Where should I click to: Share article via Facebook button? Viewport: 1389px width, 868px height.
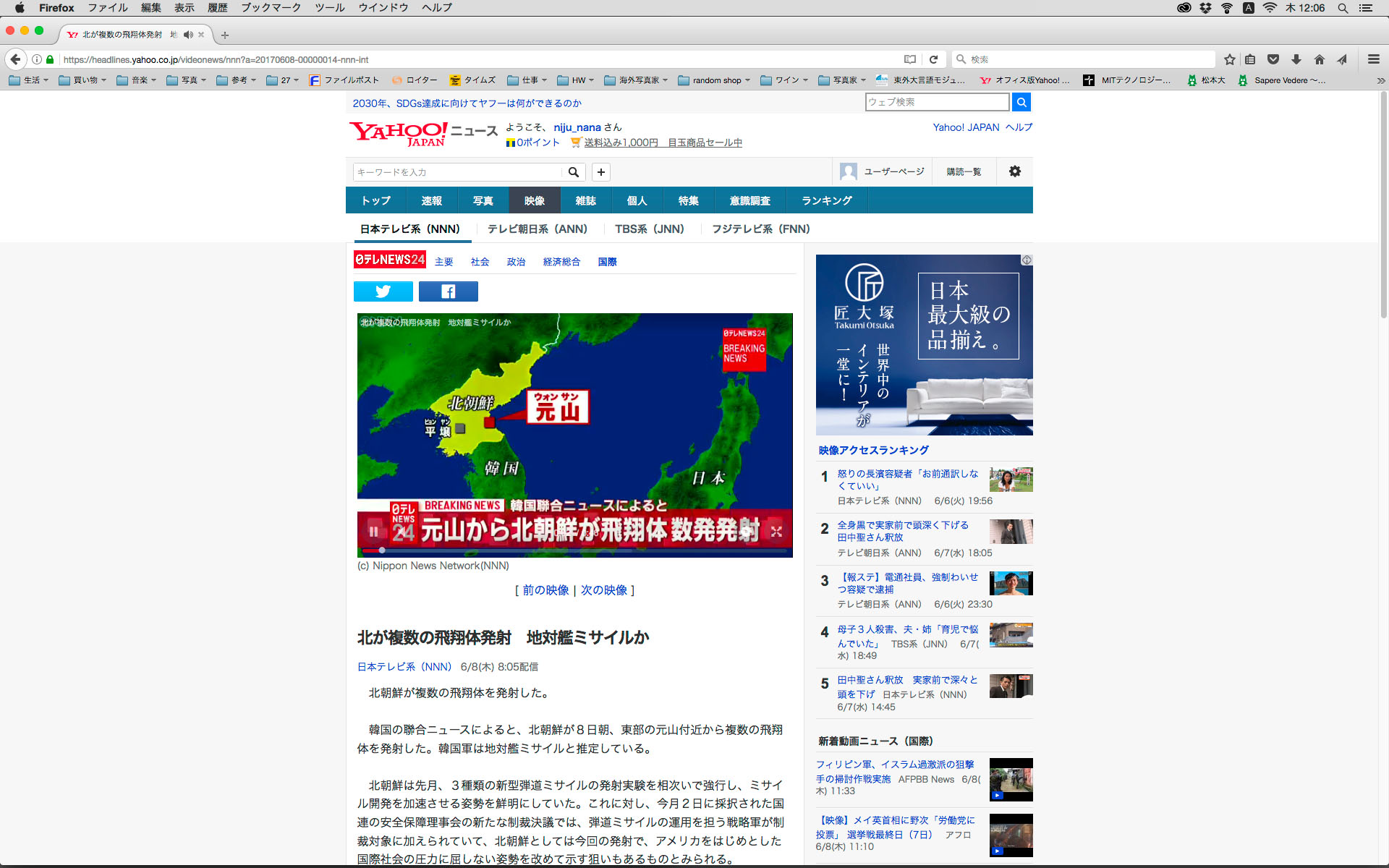(x=448, y=292)
